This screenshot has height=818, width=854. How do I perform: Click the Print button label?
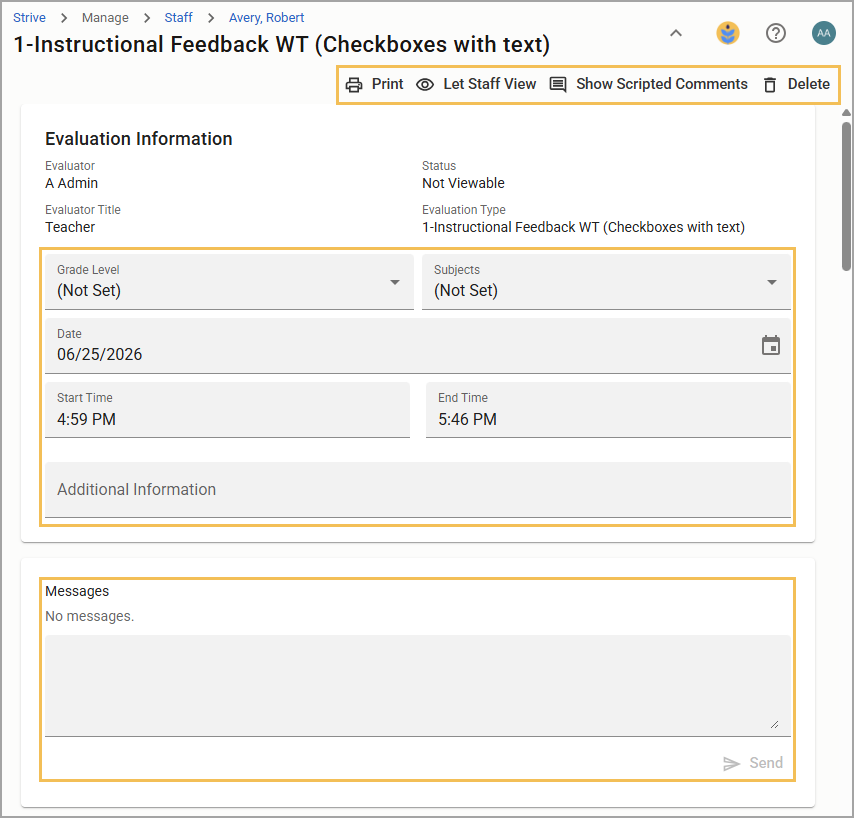(387, 84)
